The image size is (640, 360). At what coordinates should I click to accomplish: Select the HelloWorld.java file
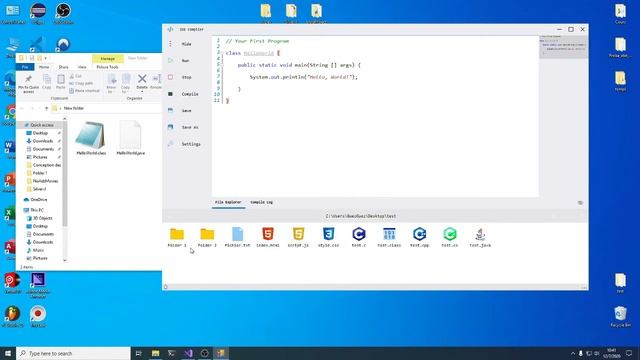[x=131, y=138]
